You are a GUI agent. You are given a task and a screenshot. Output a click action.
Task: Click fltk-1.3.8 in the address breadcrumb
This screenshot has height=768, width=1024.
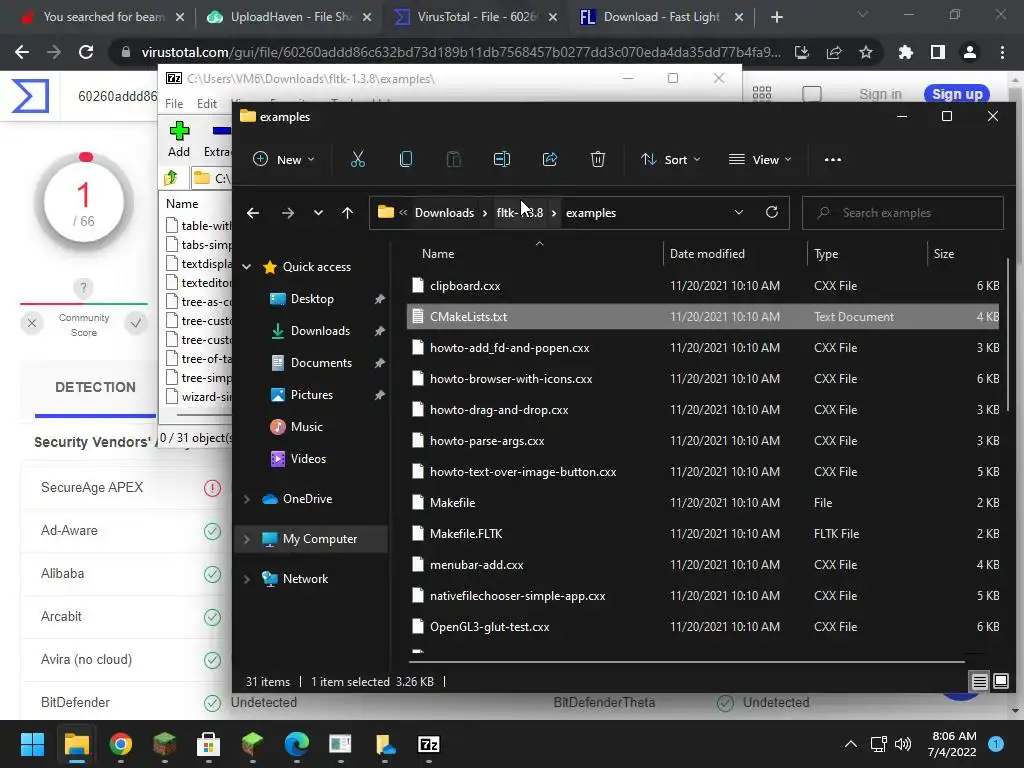(x=520, y=213)
